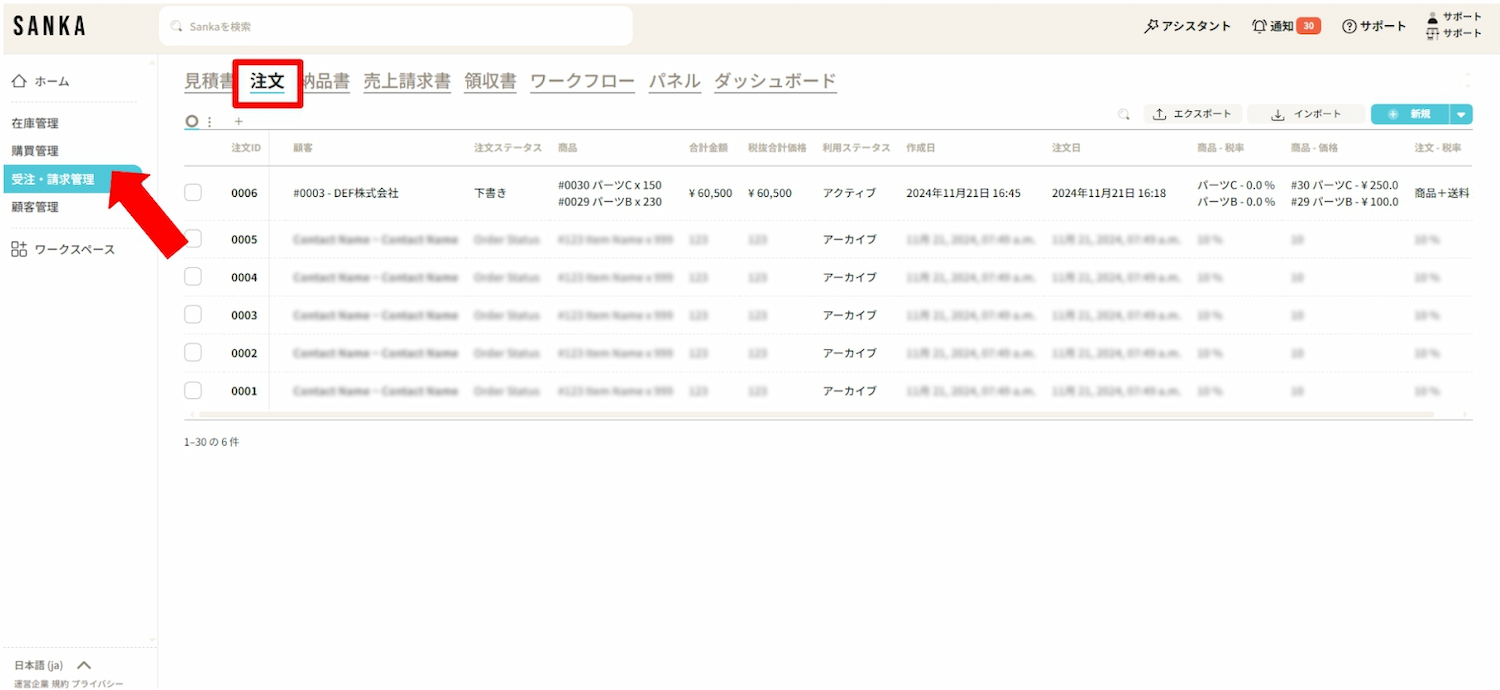This screenshot has width=1500, height=690.
Task: Click the 注文ステータス column header
Action: (508, 148)
